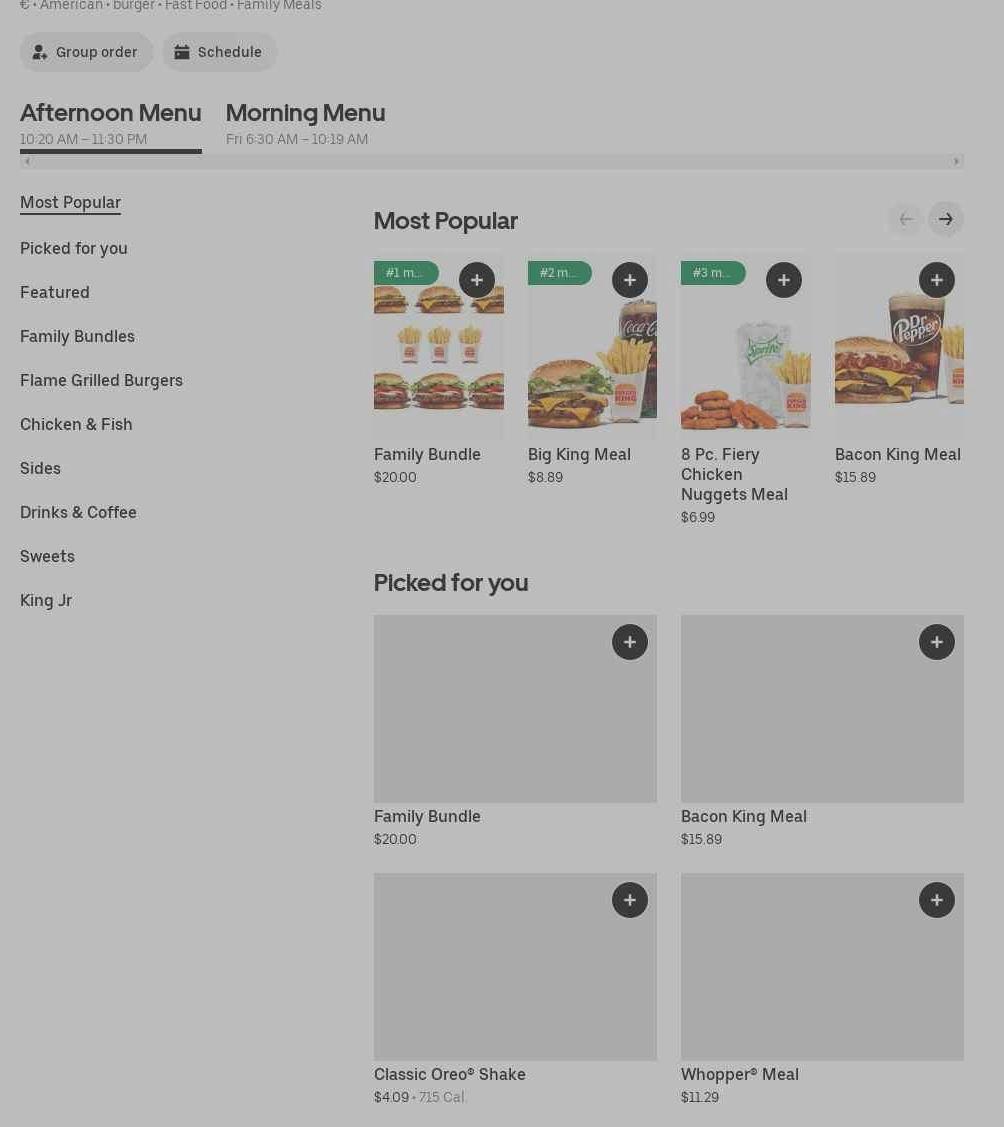Click the menu tabs horizontal scrollbar track
Viewport: 1004px width, 1127px height.
point(600,162)
